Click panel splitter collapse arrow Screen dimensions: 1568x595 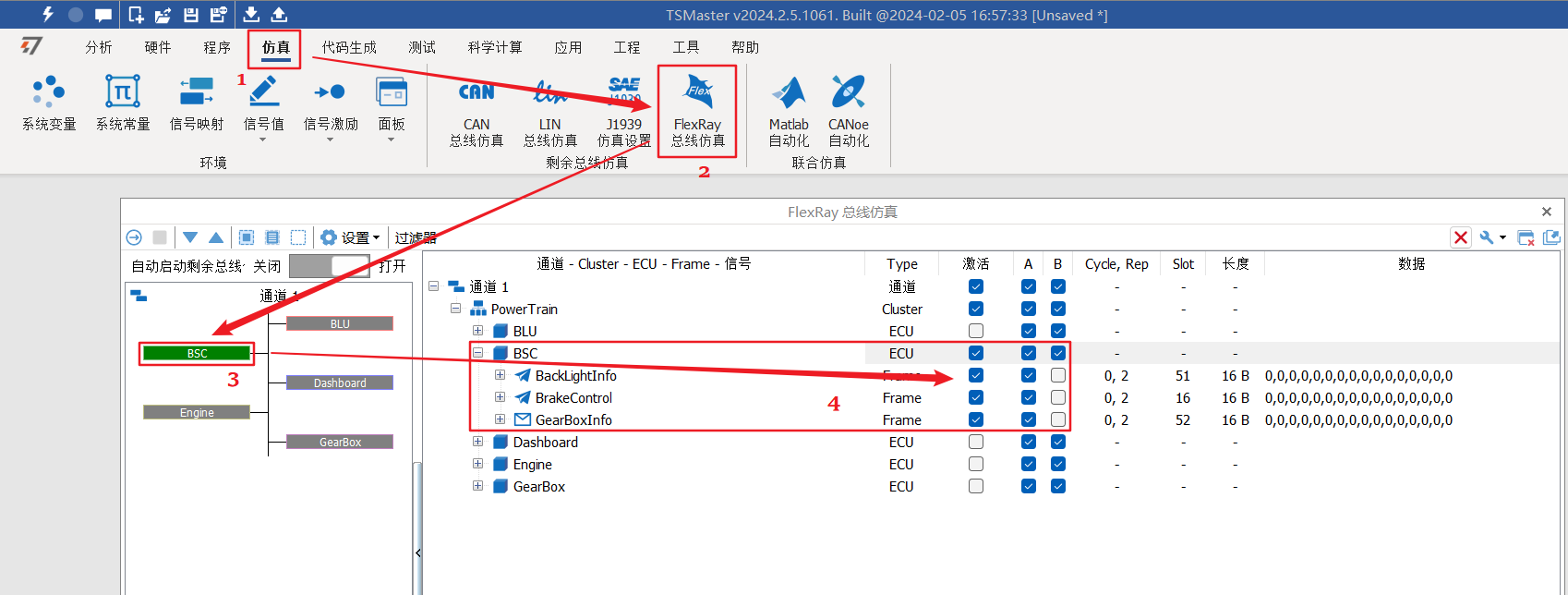pyautogui.click(x=418, y=552)
